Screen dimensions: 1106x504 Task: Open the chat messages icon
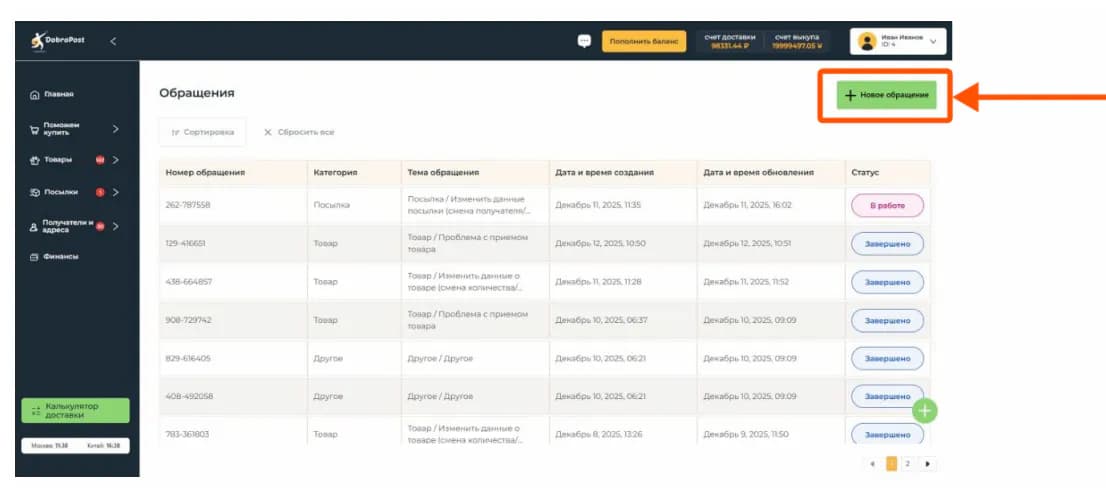coord(584,41)
